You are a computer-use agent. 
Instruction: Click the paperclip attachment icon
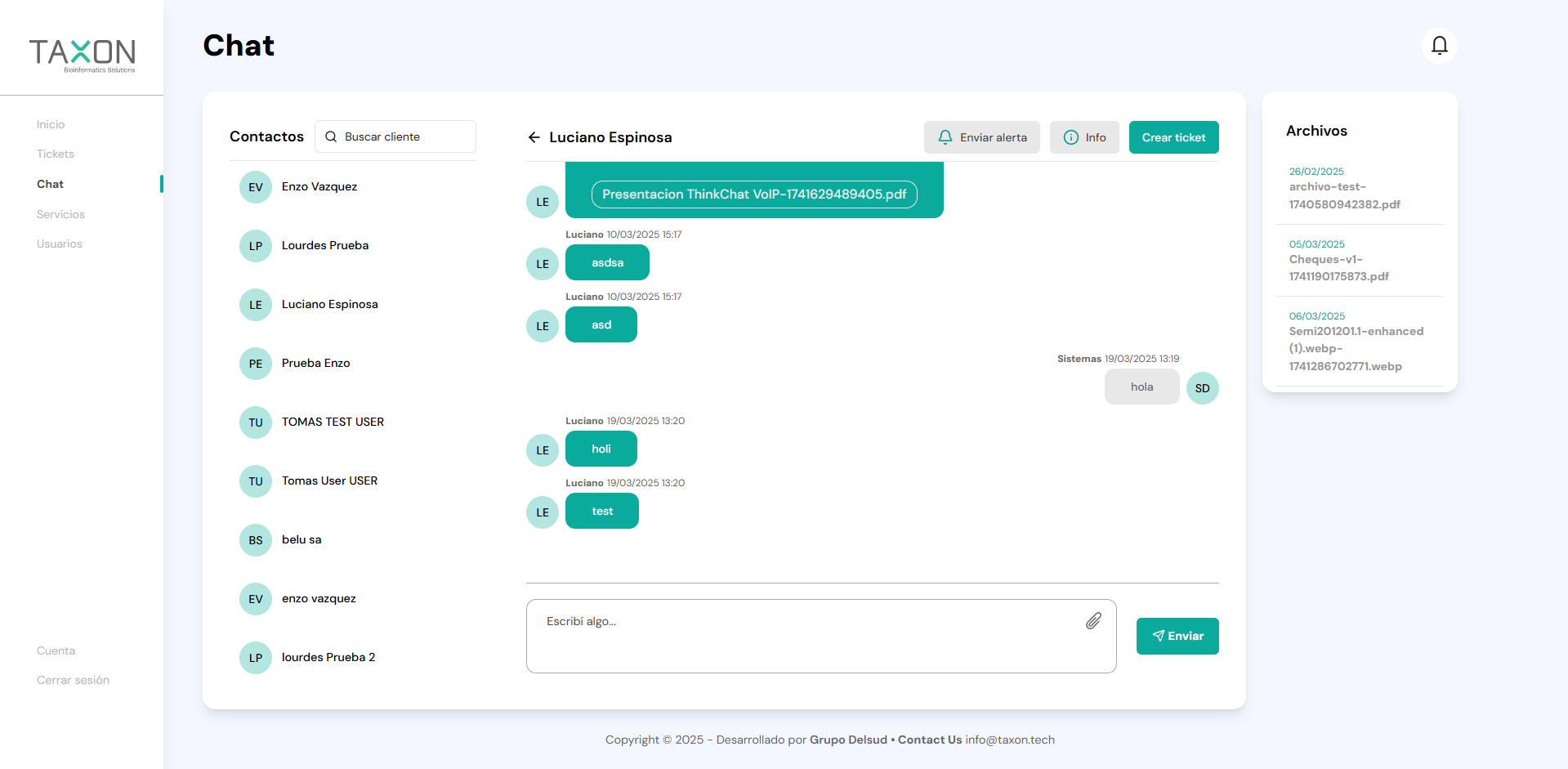click(1093, 621)
